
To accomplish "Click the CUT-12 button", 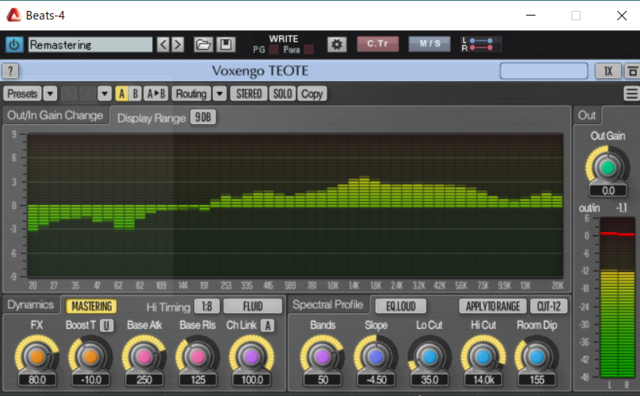I will coord(549,306).
